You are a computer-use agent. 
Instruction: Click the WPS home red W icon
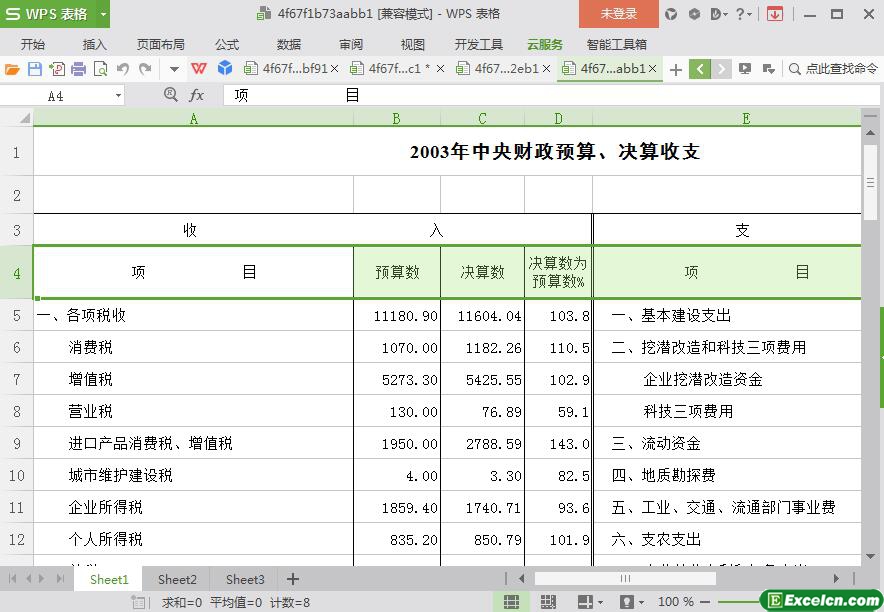199,69
